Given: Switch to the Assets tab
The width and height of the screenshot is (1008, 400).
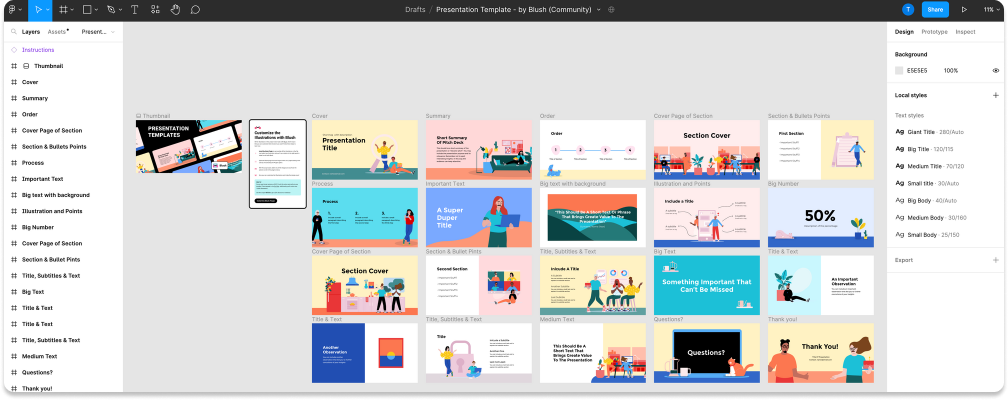Looking at the screenshot, I should tap(57, 32).
